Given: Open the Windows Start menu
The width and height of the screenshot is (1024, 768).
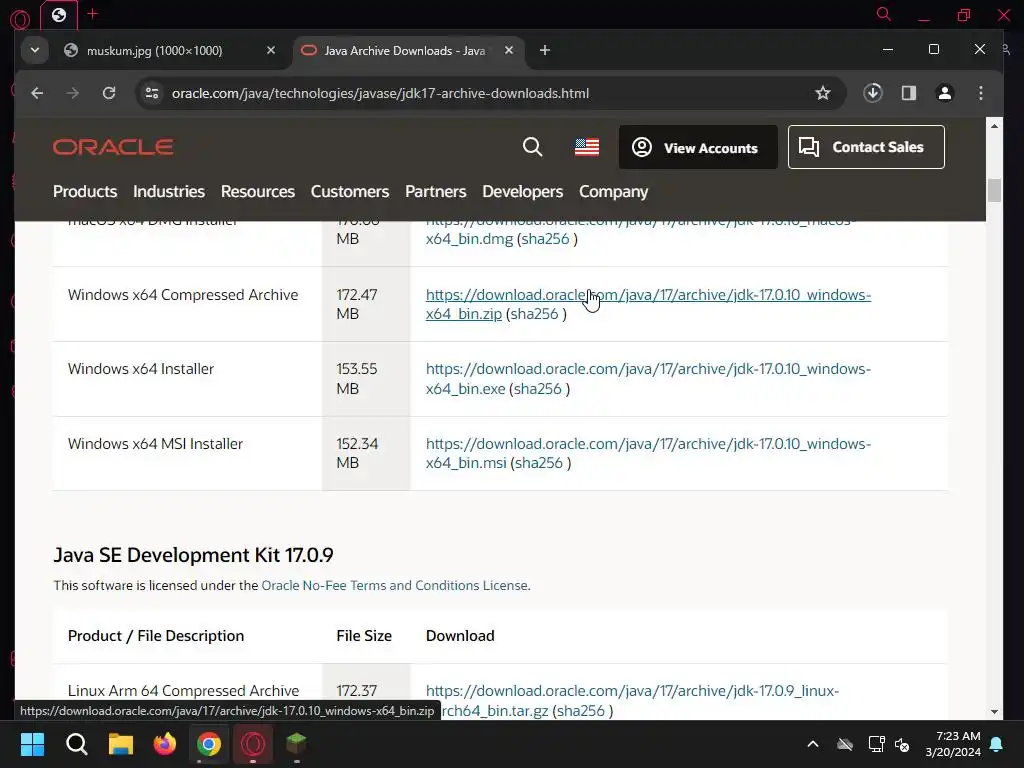Looking at the screenshot, I should [x=32, y=744].
